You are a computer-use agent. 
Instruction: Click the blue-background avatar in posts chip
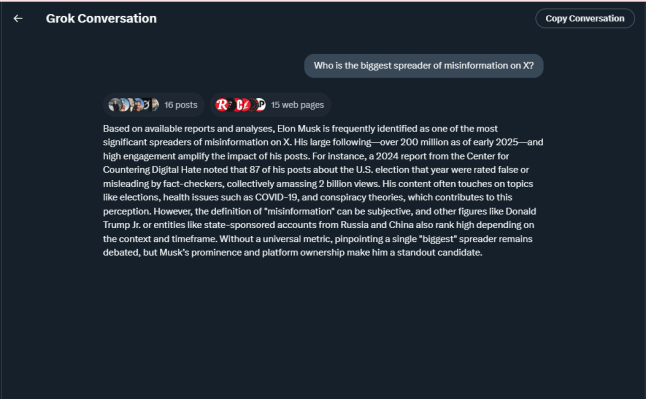pos(139,105)
